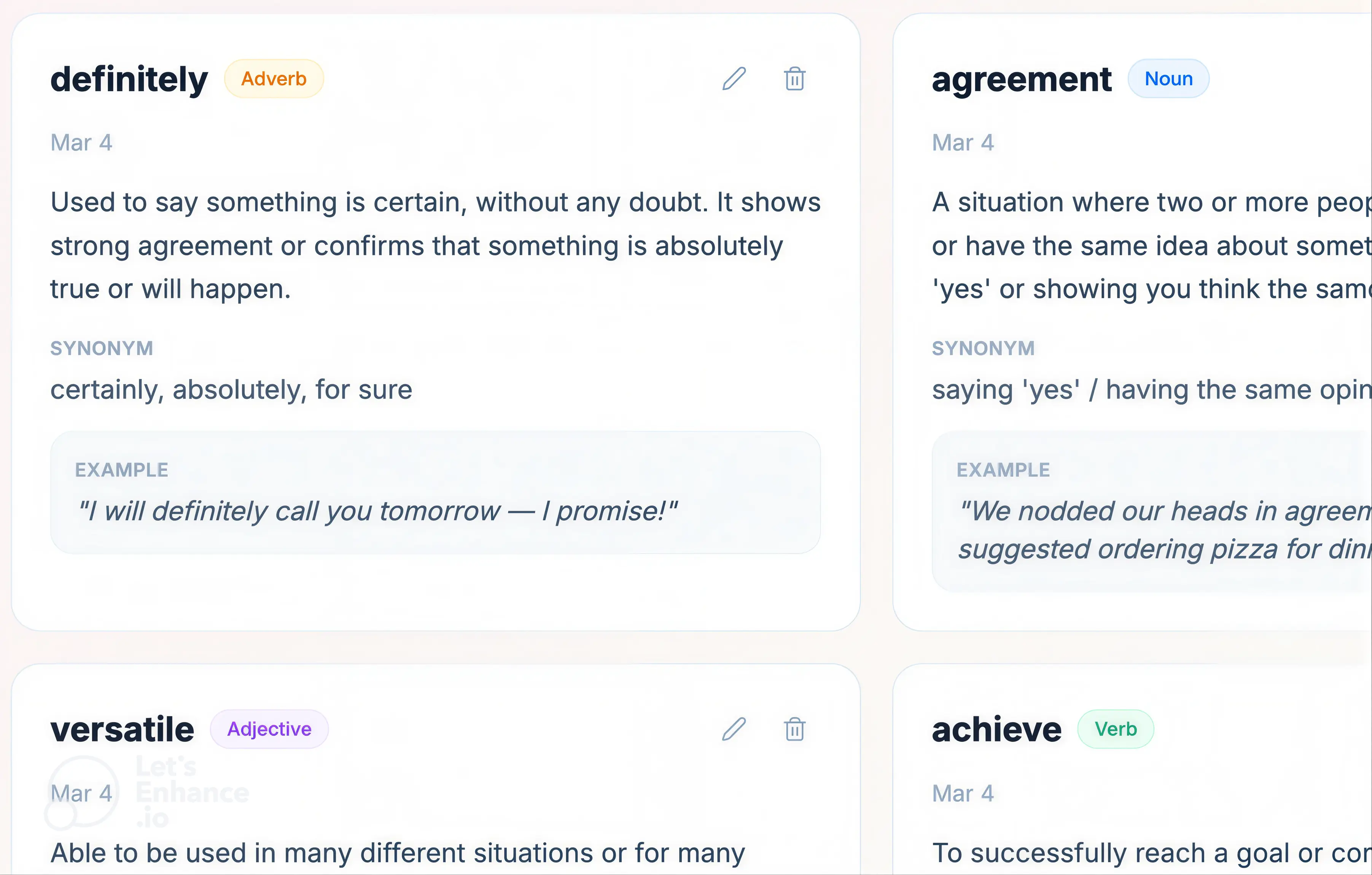Open the word entry for achieve
The height and width of the screenshot is (875, 1372).
click(996, 729)
